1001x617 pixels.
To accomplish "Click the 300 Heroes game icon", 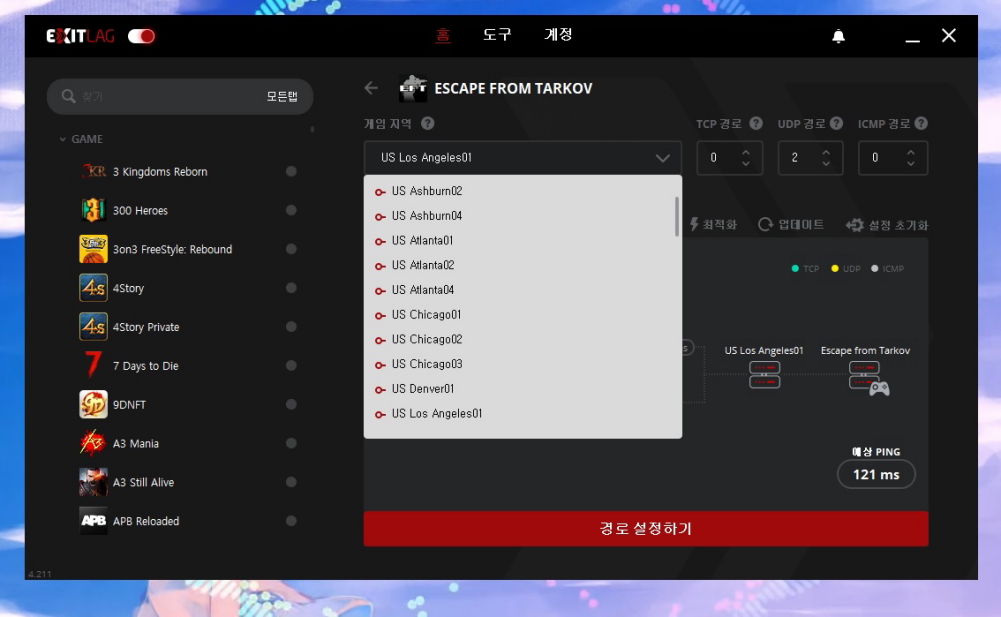I will coord(93,210).
